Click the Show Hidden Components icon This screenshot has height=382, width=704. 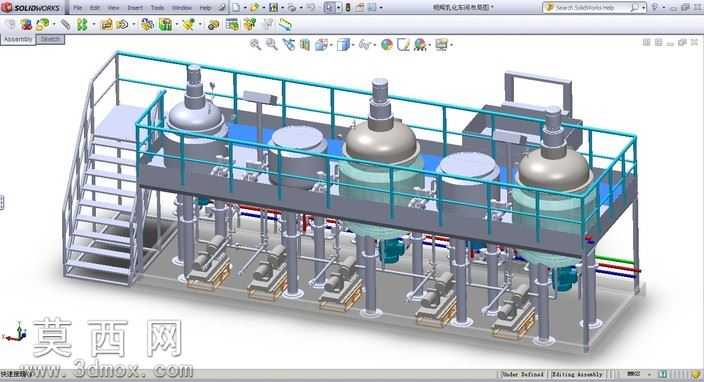pos(147,24)
